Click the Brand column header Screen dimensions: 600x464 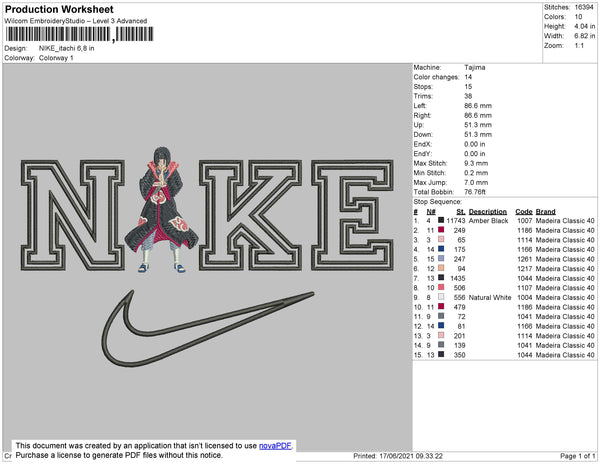(546, 212)
